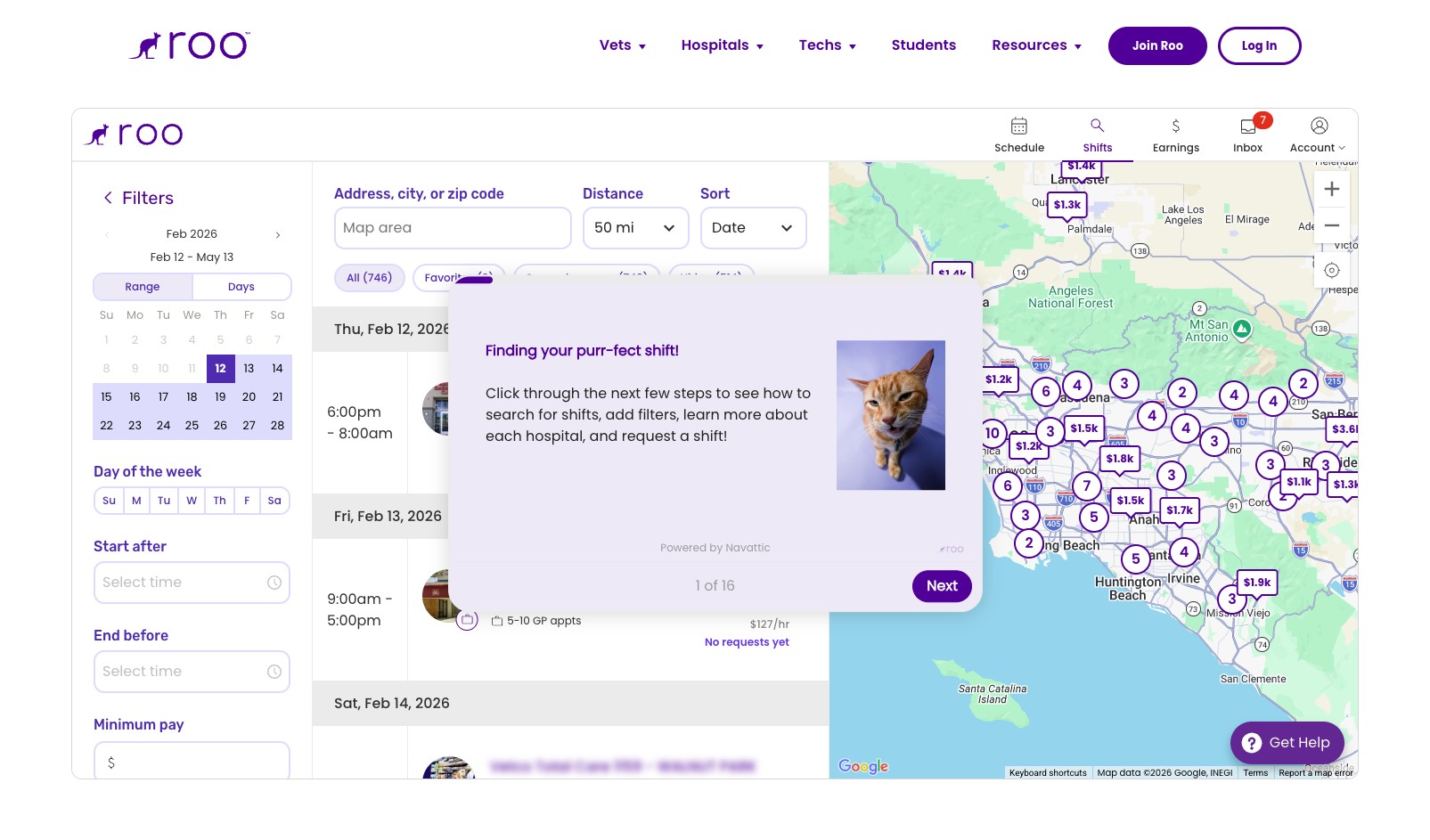Open the Sort Date dropdown
Image resolution: width=1430 pixels, height=840 pixels.
(753, 228)
